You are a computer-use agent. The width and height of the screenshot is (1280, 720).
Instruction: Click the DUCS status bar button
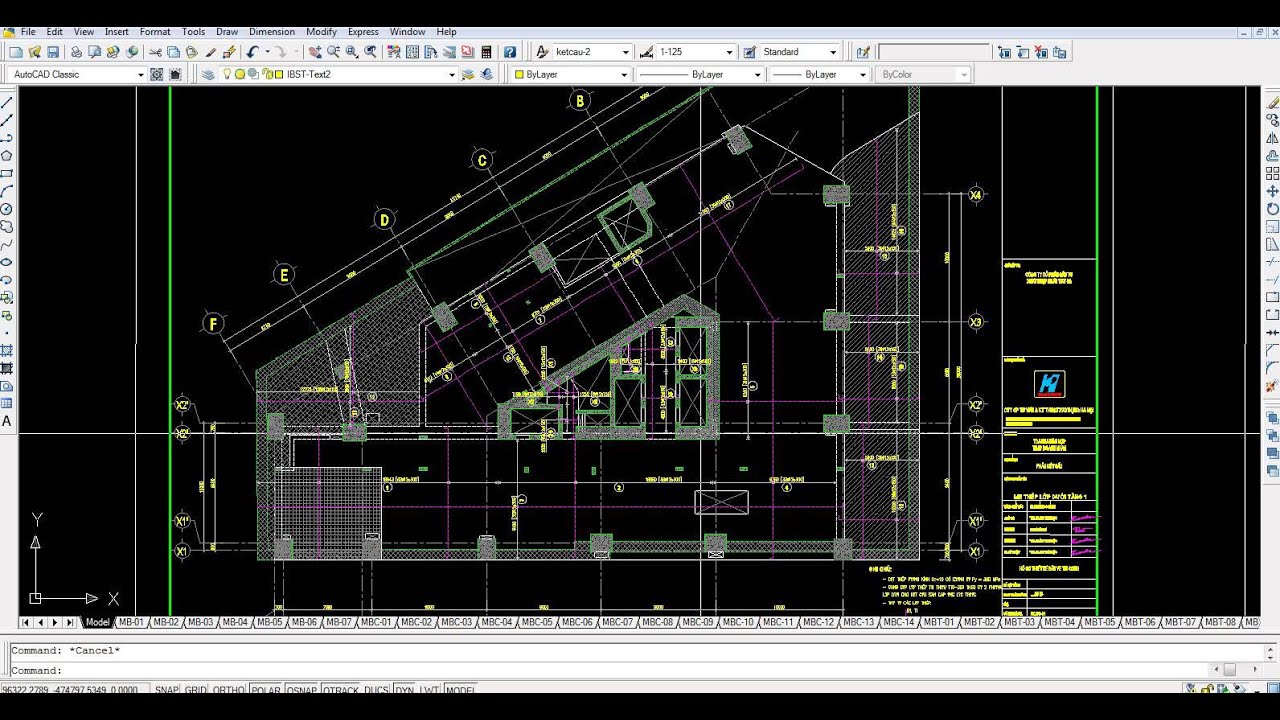[x=376, y=690]
